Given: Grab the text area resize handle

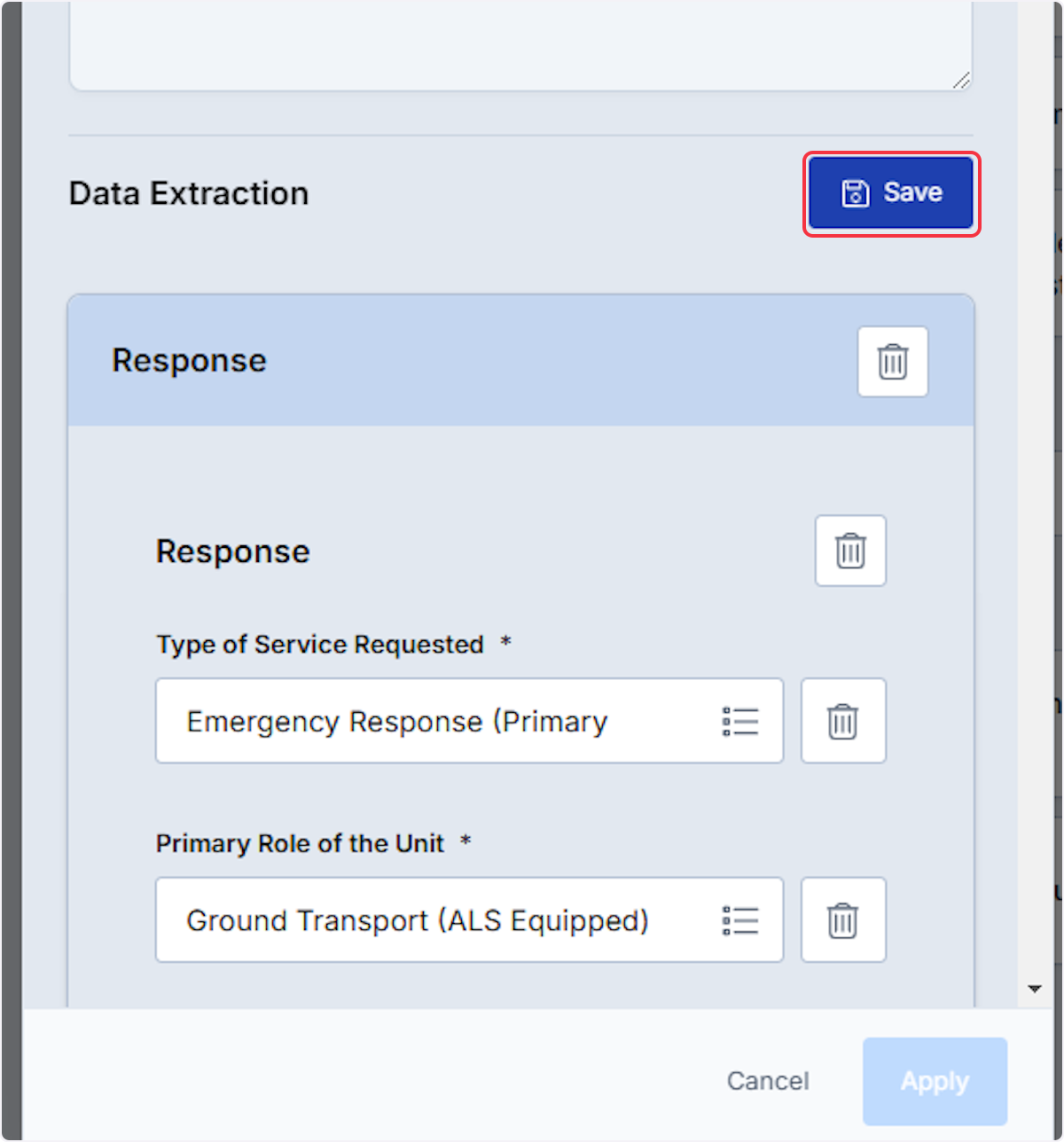Looking at the screenshot, I should coord(962,81).
